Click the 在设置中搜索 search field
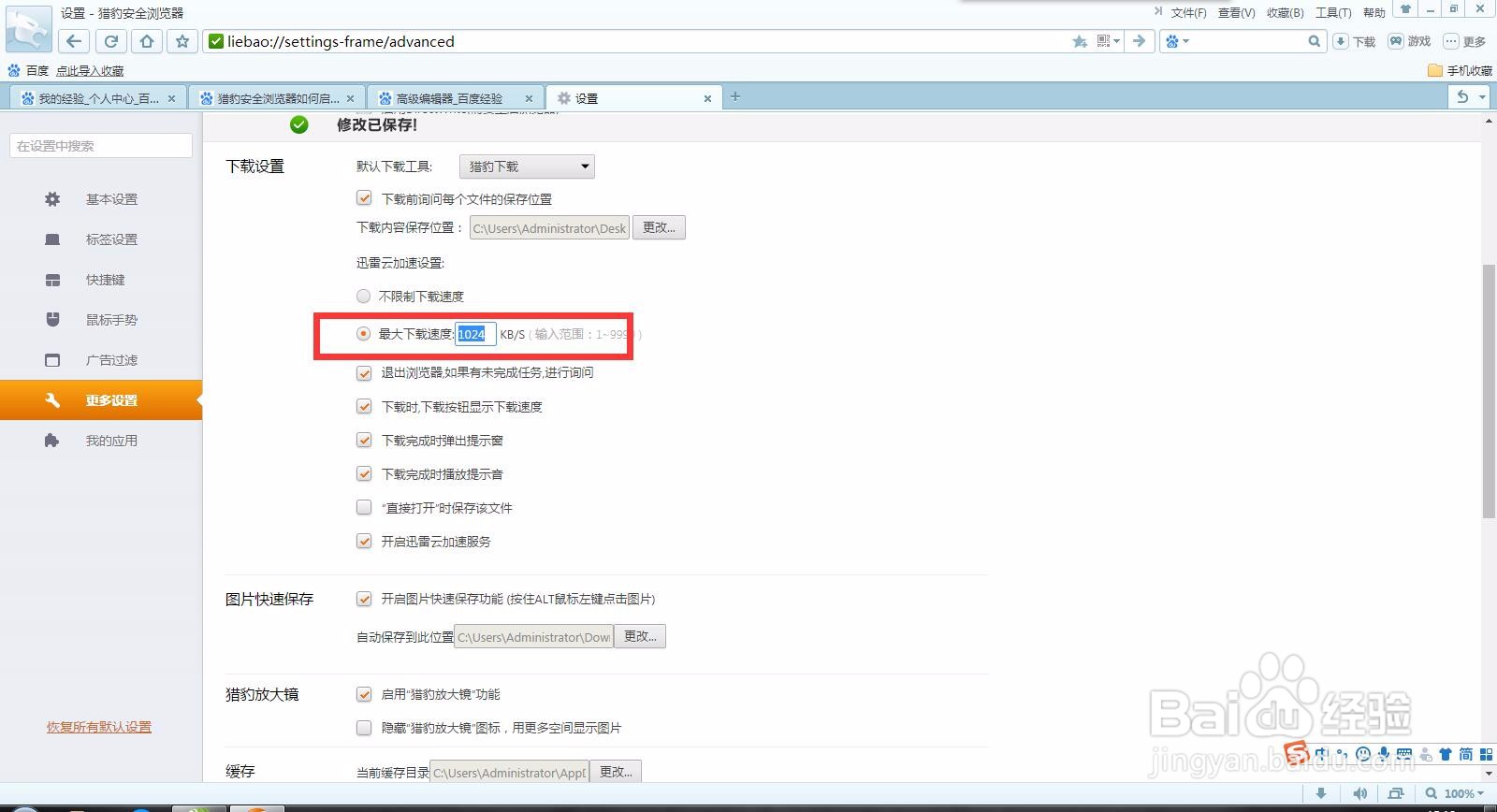The image size is (1497, 812). click(x=101, y=145)
